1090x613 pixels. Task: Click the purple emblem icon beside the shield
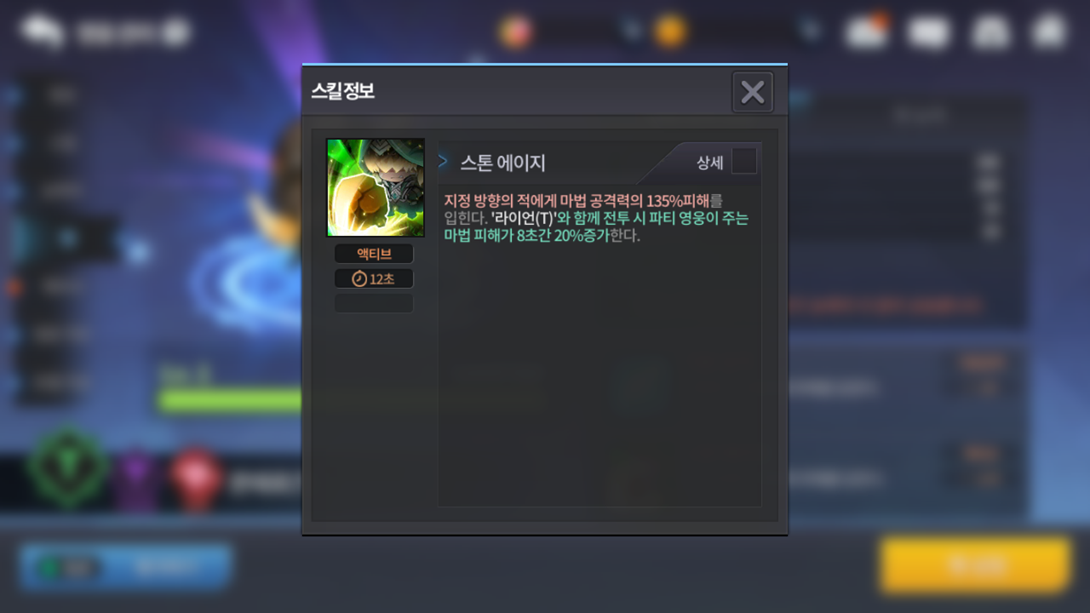point(136,478)
